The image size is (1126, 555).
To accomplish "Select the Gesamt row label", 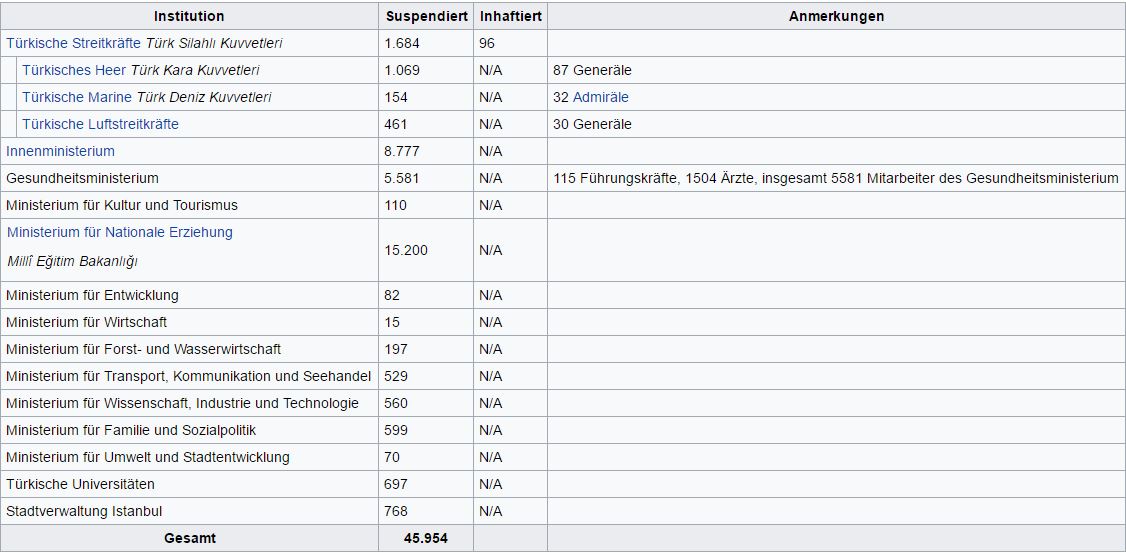I will tap(189, 538).
